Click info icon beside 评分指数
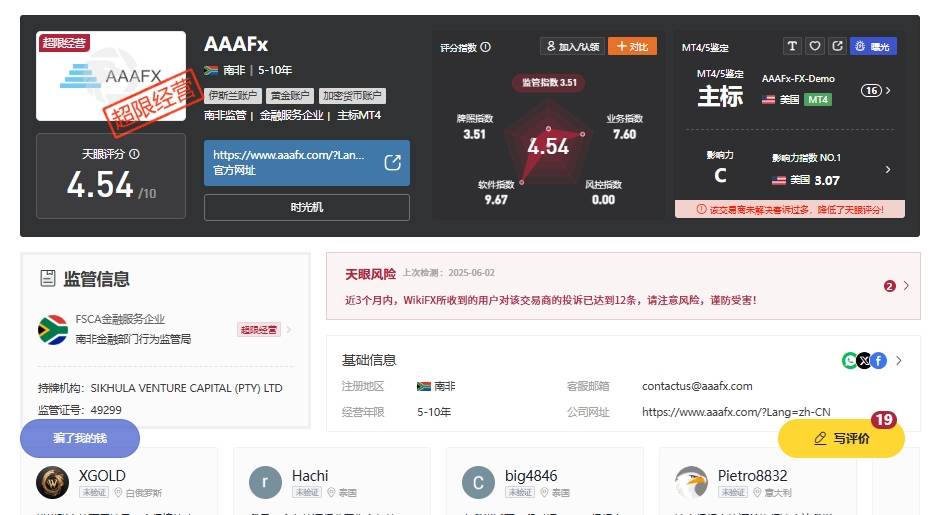 coord(486,47)
